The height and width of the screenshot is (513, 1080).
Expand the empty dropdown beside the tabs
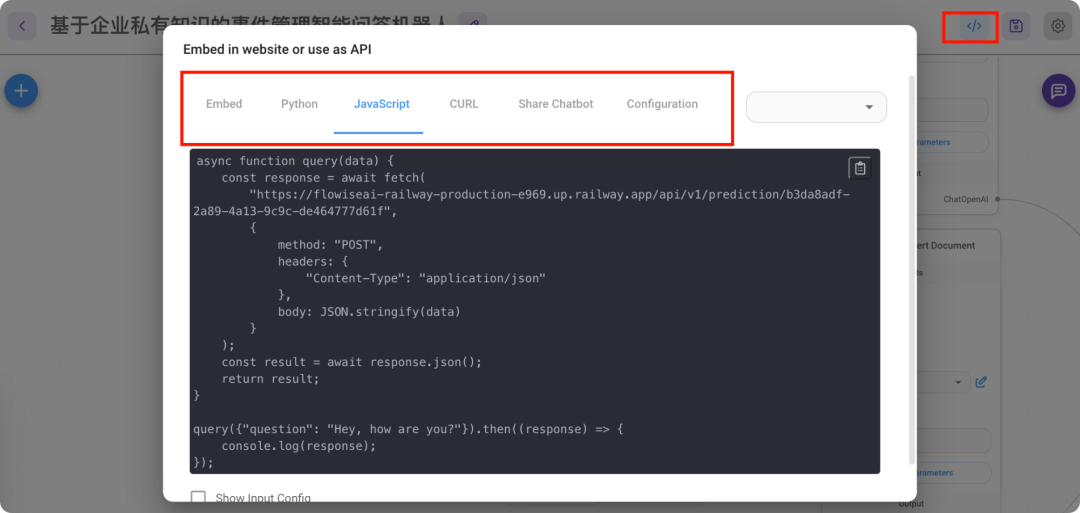click(x=816, y=107)
